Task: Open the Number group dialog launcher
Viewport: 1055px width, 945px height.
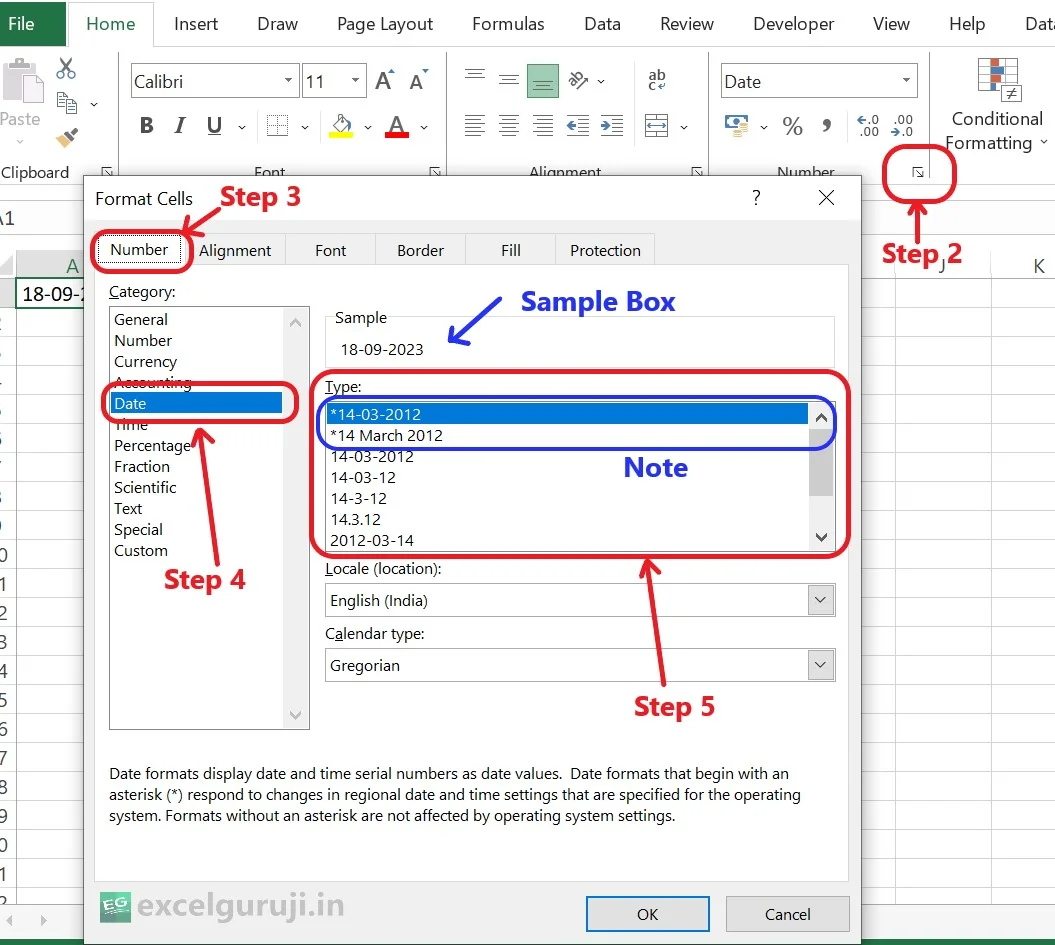Action: (x=918, y=173)
